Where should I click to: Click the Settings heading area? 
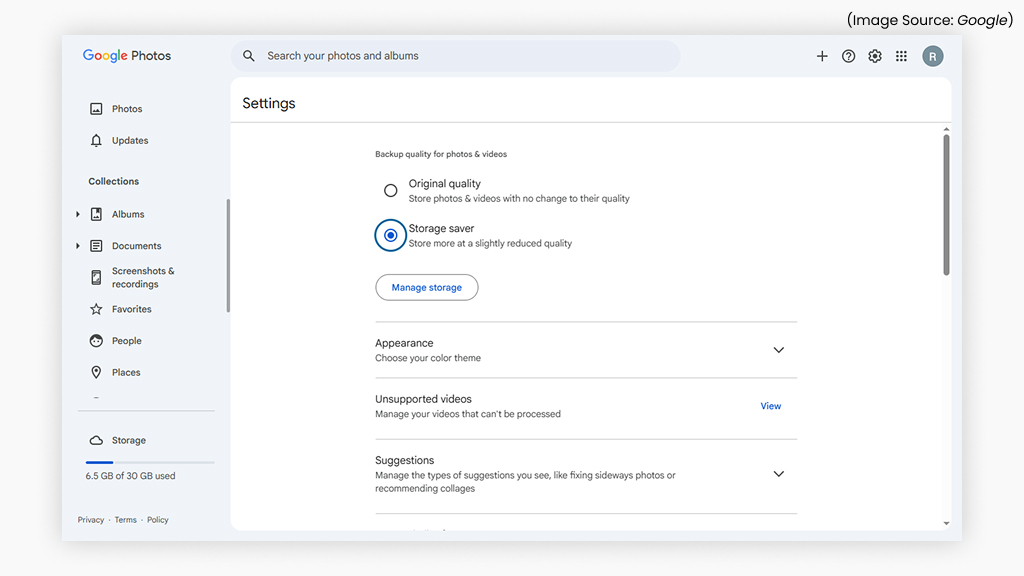[268, 103]
